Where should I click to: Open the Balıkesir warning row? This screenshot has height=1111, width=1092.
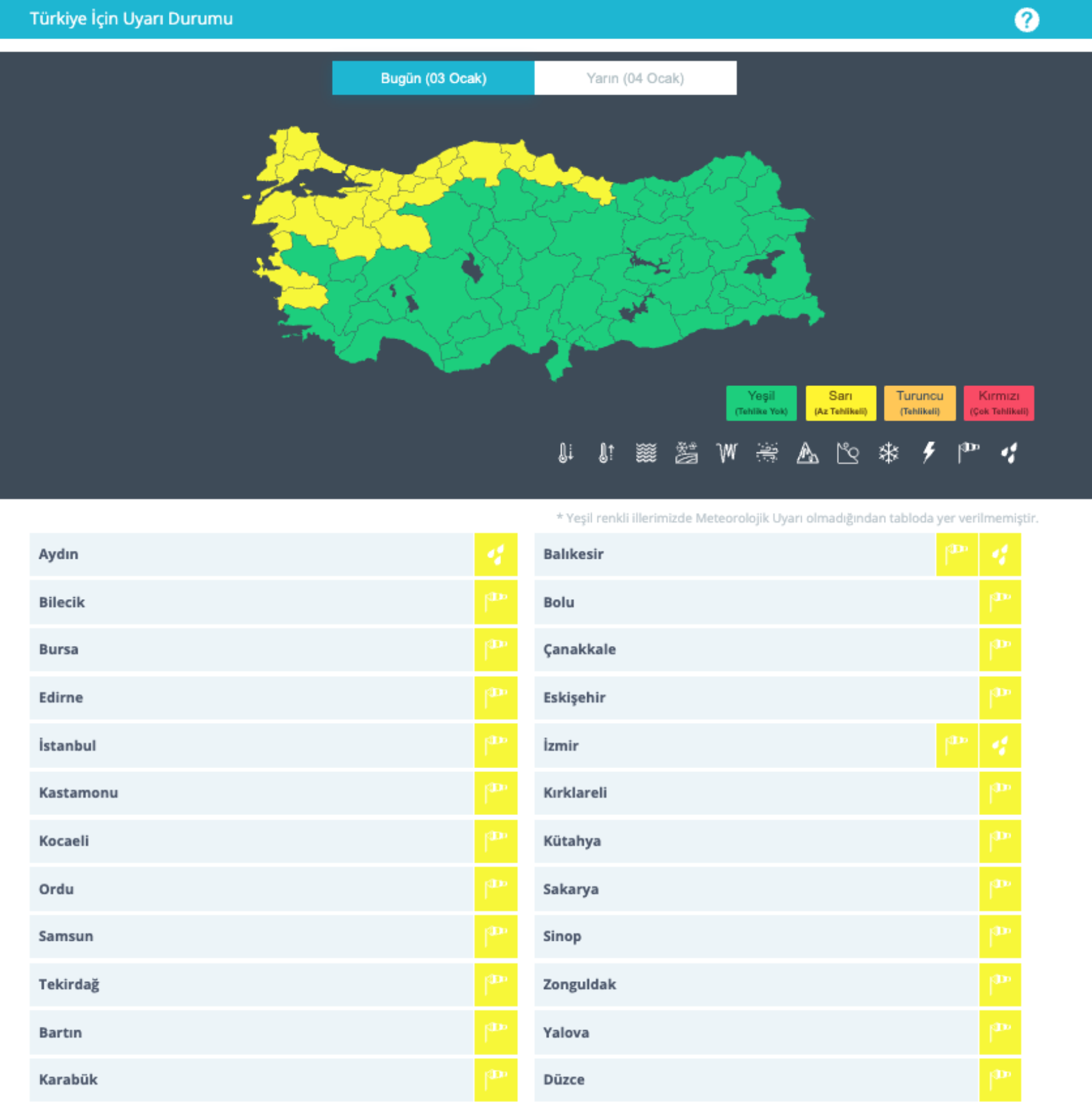[x=732, y=554]
